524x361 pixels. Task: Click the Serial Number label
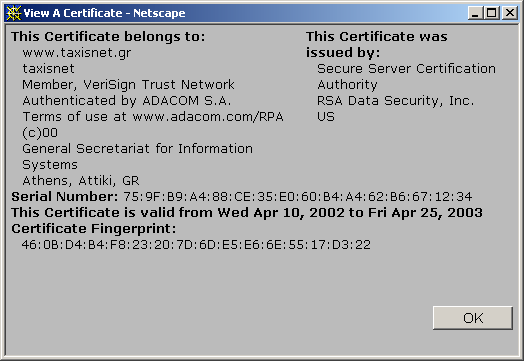click(64, 197)
